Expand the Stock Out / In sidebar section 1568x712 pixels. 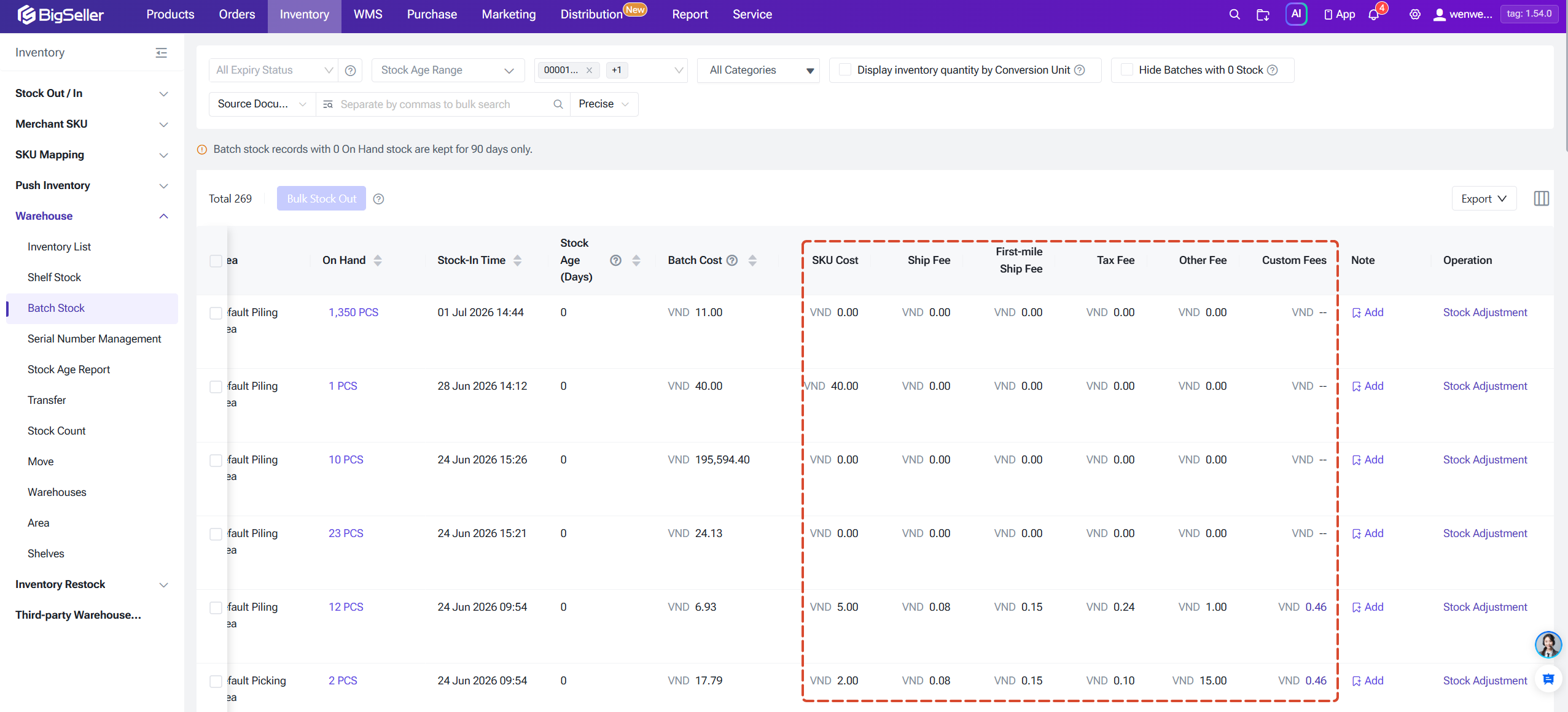point(92,93)
